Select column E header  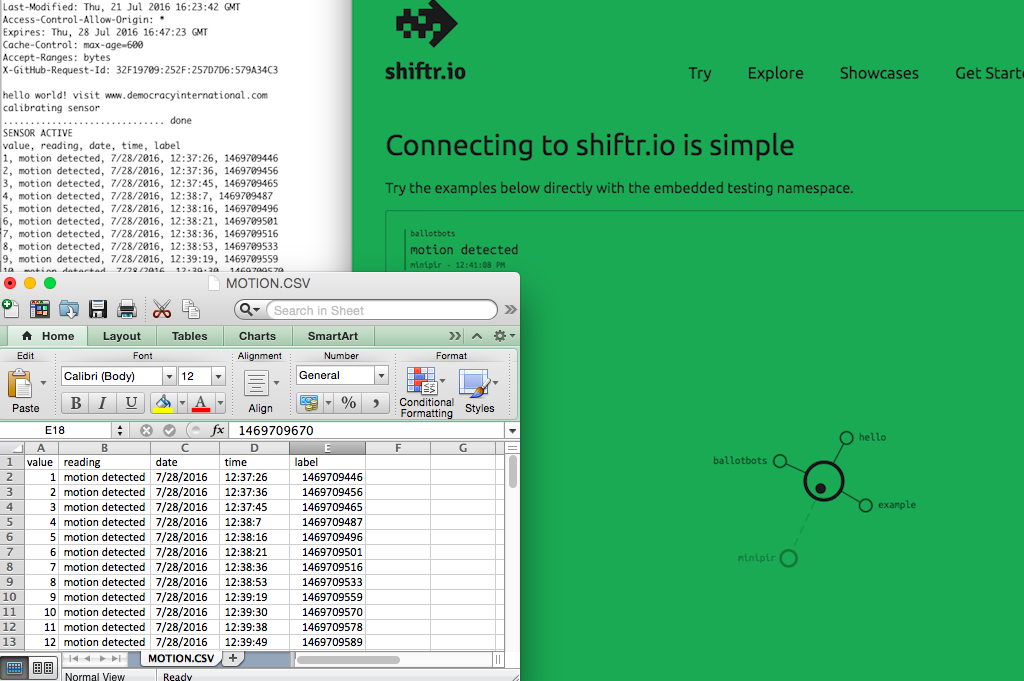point(328,448)
